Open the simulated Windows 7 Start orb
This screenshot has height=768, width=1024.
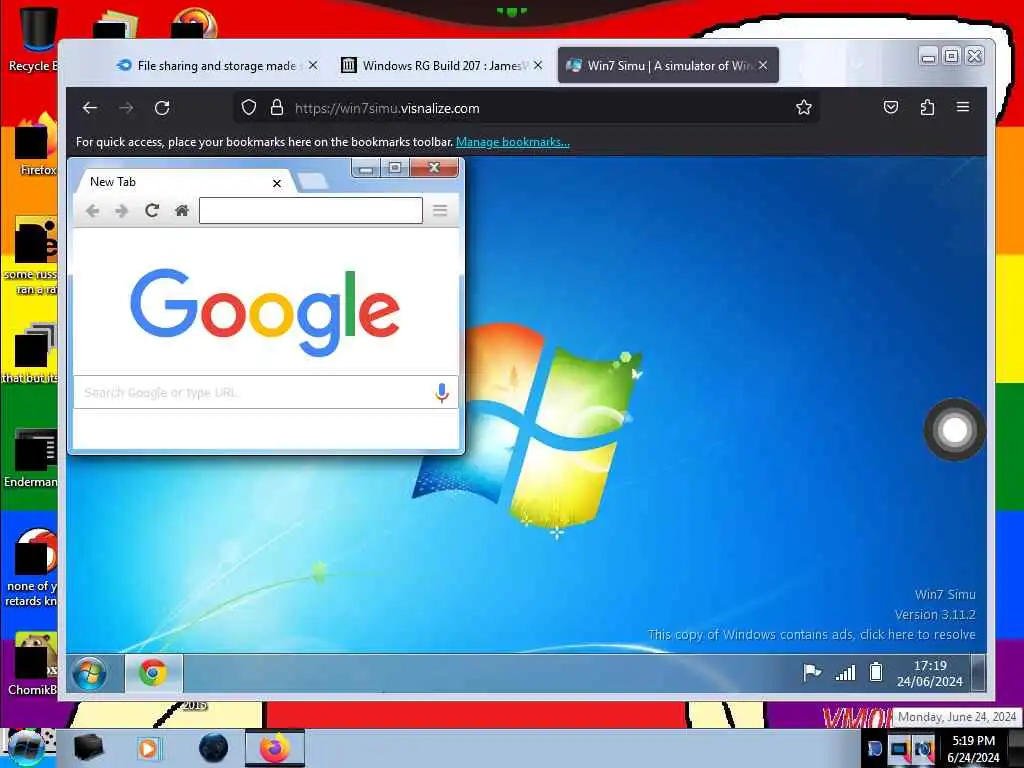click(89, 673)
